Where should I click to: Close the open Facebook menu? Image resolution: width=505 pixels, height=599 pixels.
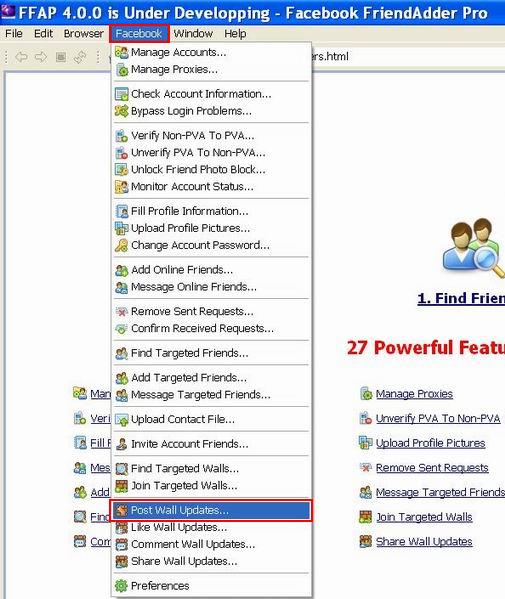pyautogui.click(x=139, y=34)
